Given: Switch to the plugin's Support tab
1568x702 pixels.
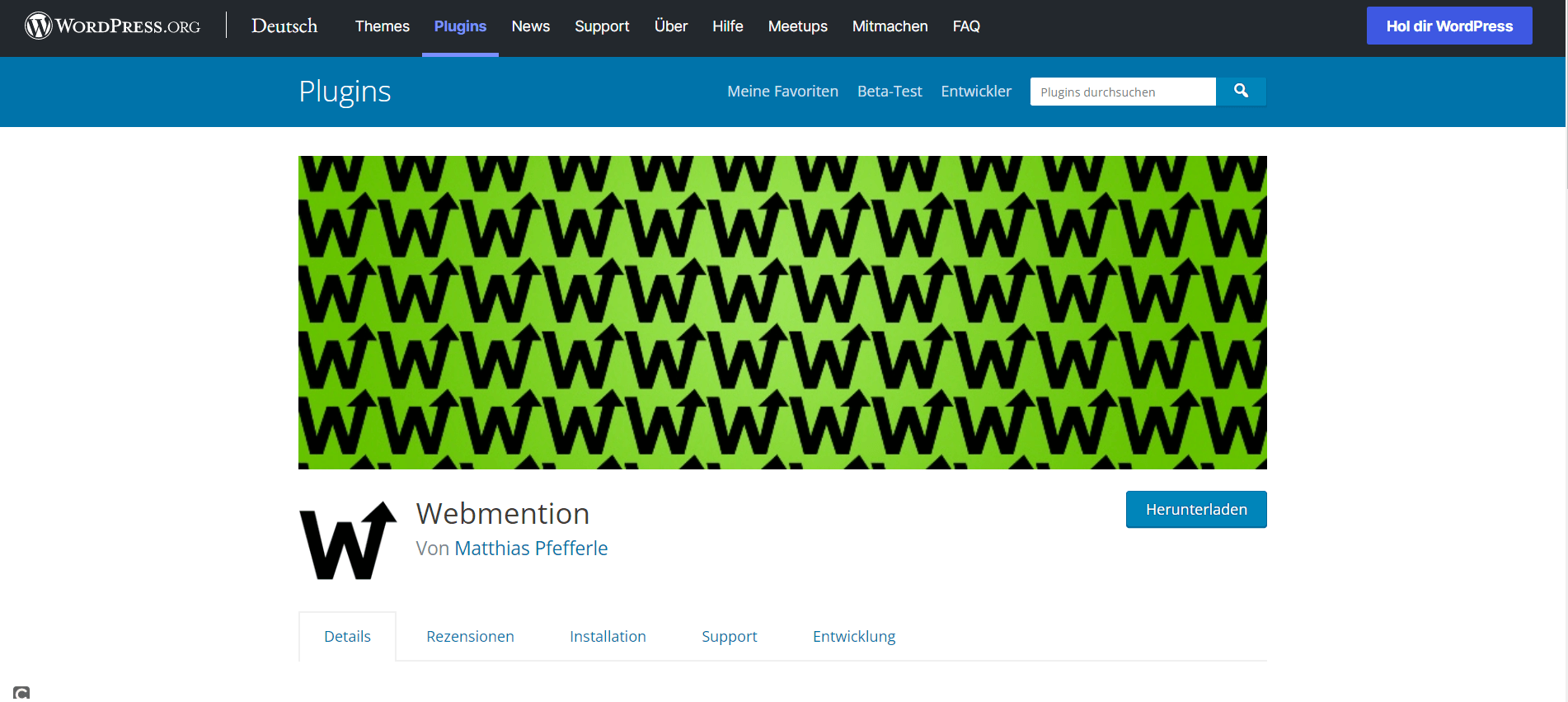Looking at the screenshot, I should (x=730, y=636).
